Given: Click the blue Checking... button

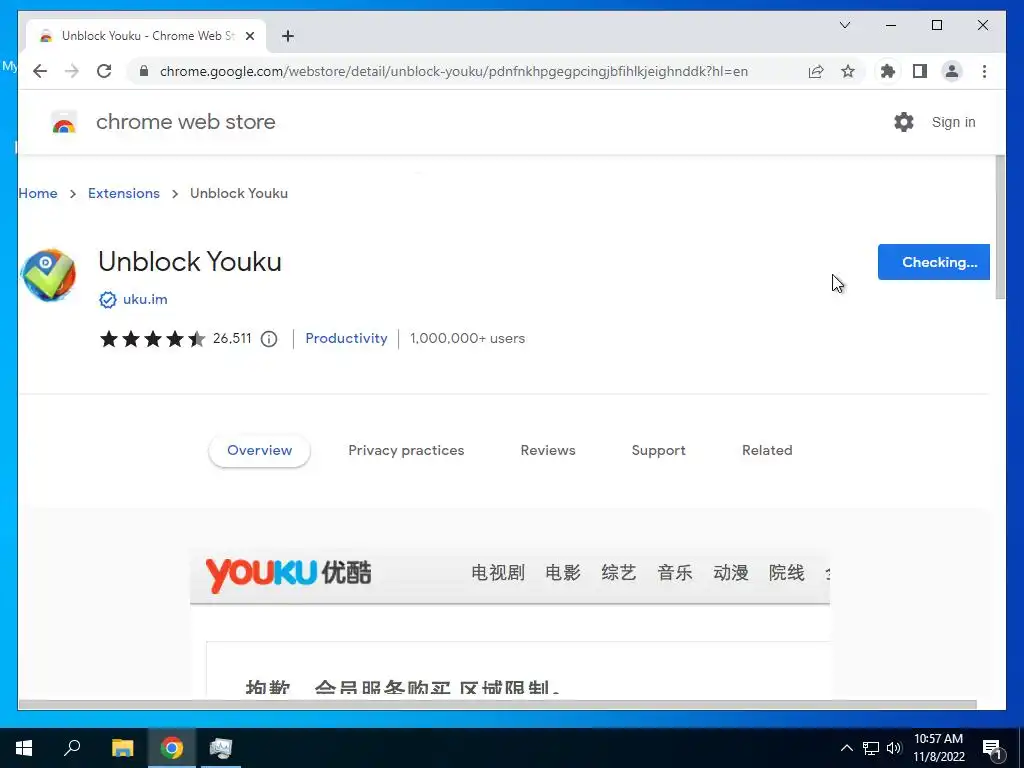Looking at the screenshot, I should click(933, 262).
